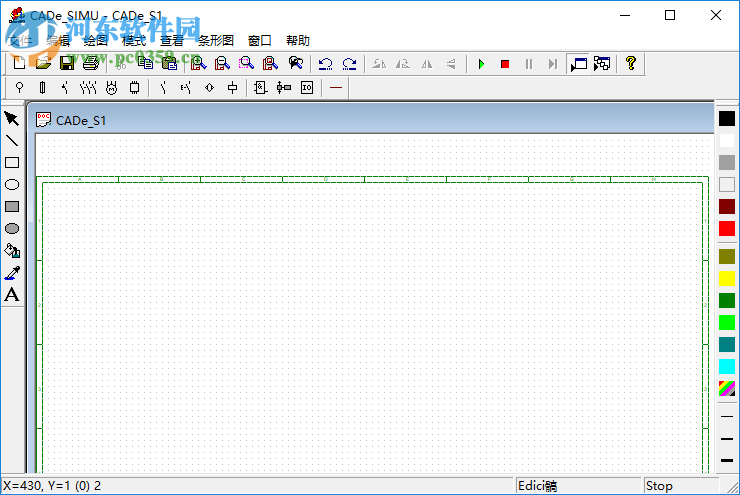Click the yellow question mark help button
The image size is (740, 495).
click(630, 64)
